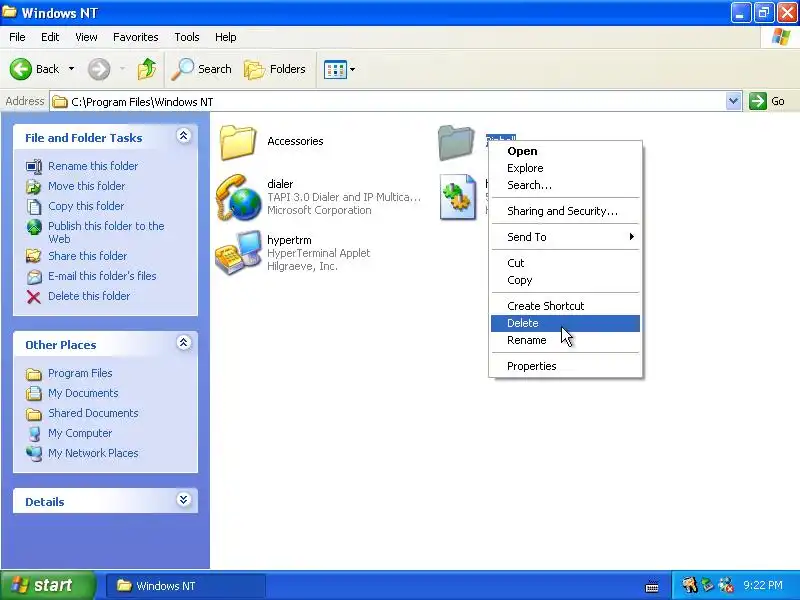Open the Help menu
The height and width of the screenshot is (600, 800).
click(x=226, y=37)
